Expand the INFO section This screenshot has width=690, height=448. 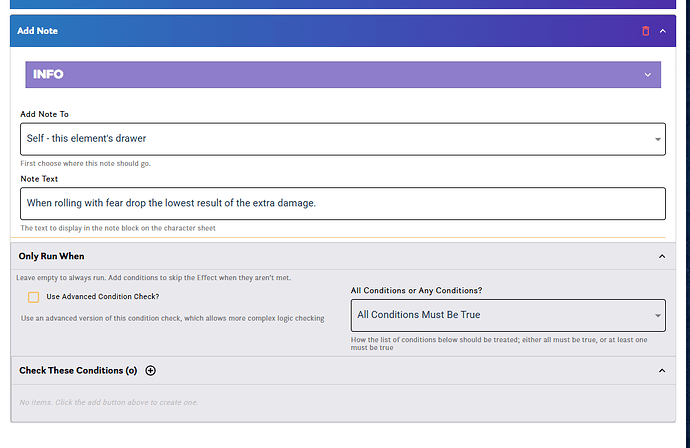[648, 75]
